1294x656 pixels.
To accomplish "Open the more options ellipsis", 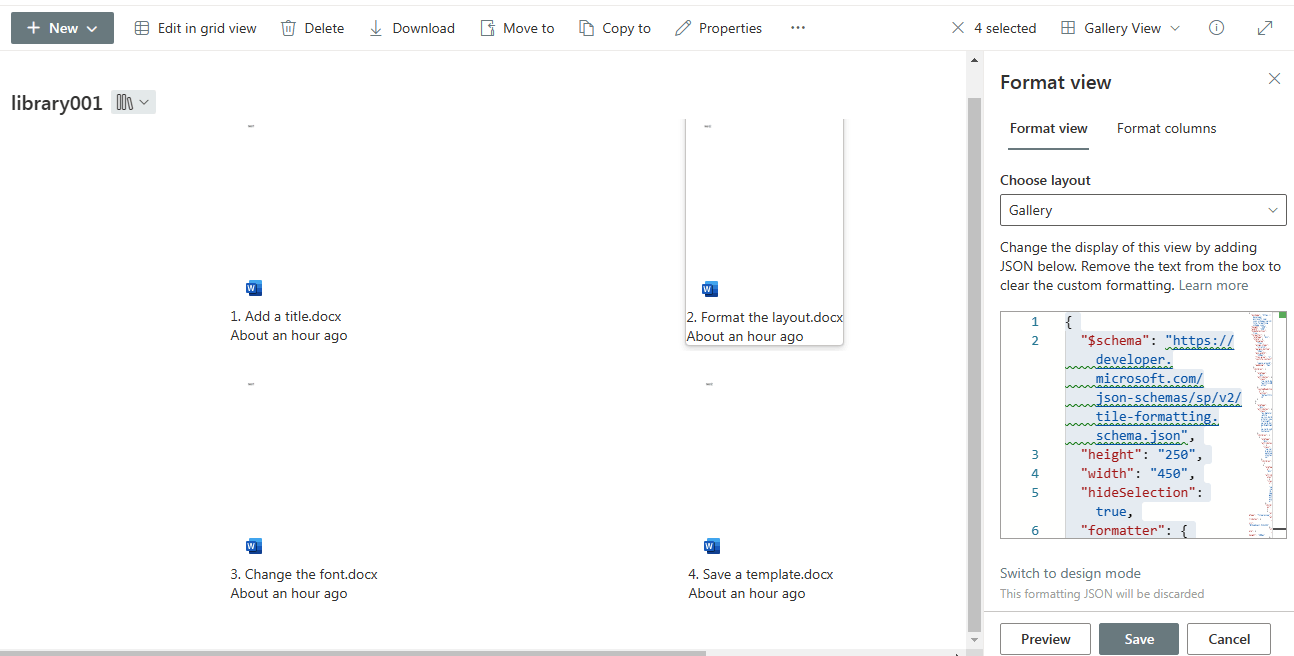I will coord(798,28).
